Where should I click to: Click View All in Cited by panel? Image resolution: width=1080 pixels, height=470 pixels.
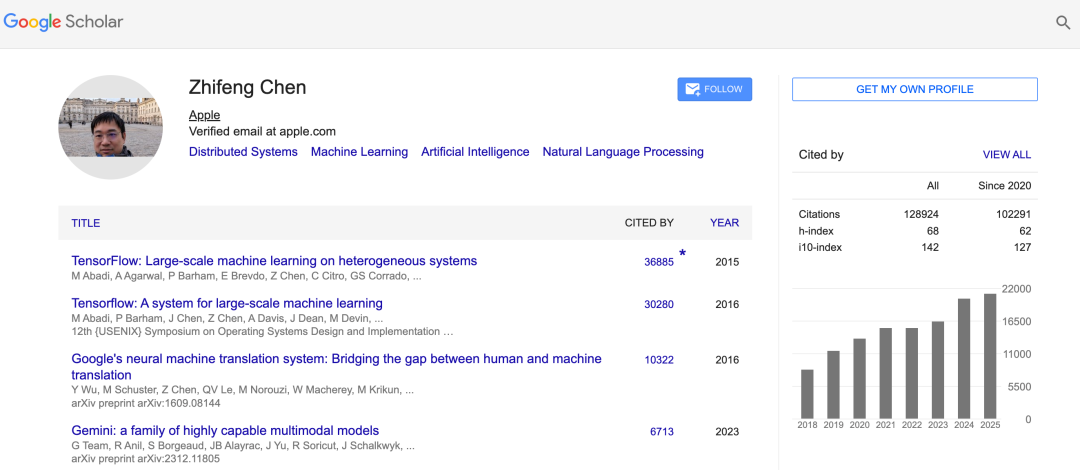(x=1006, y=155)
